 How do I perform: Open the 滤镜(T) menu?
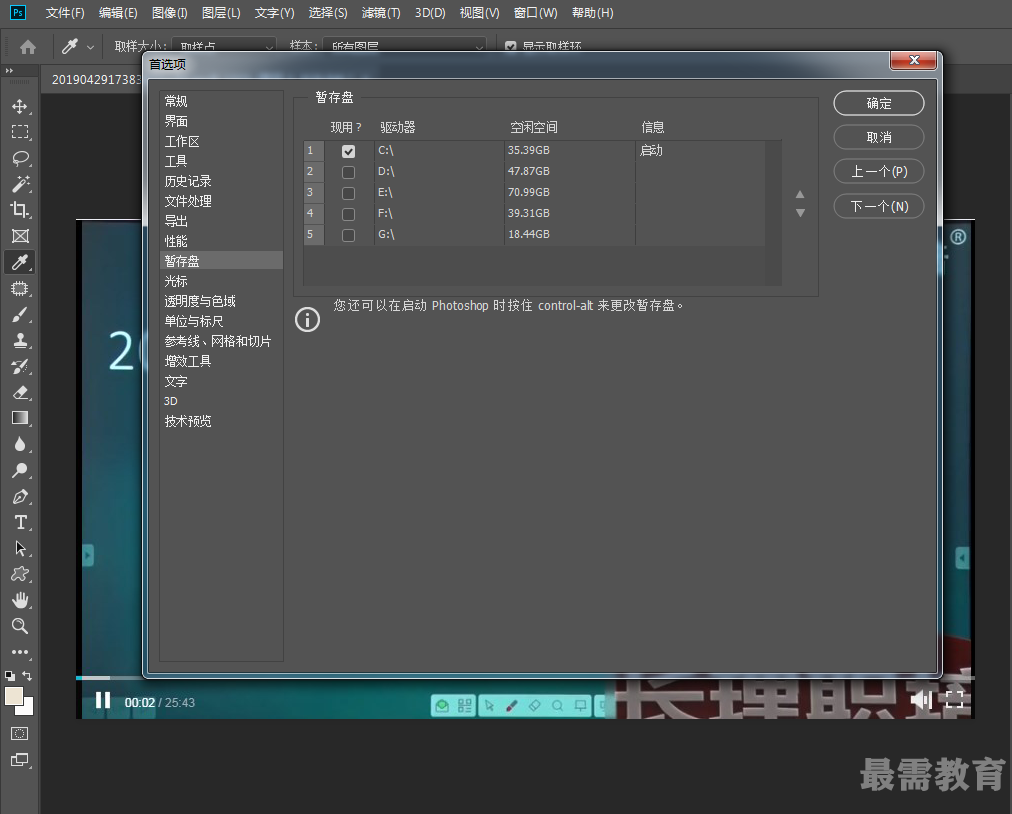click(x=381, y=13)
